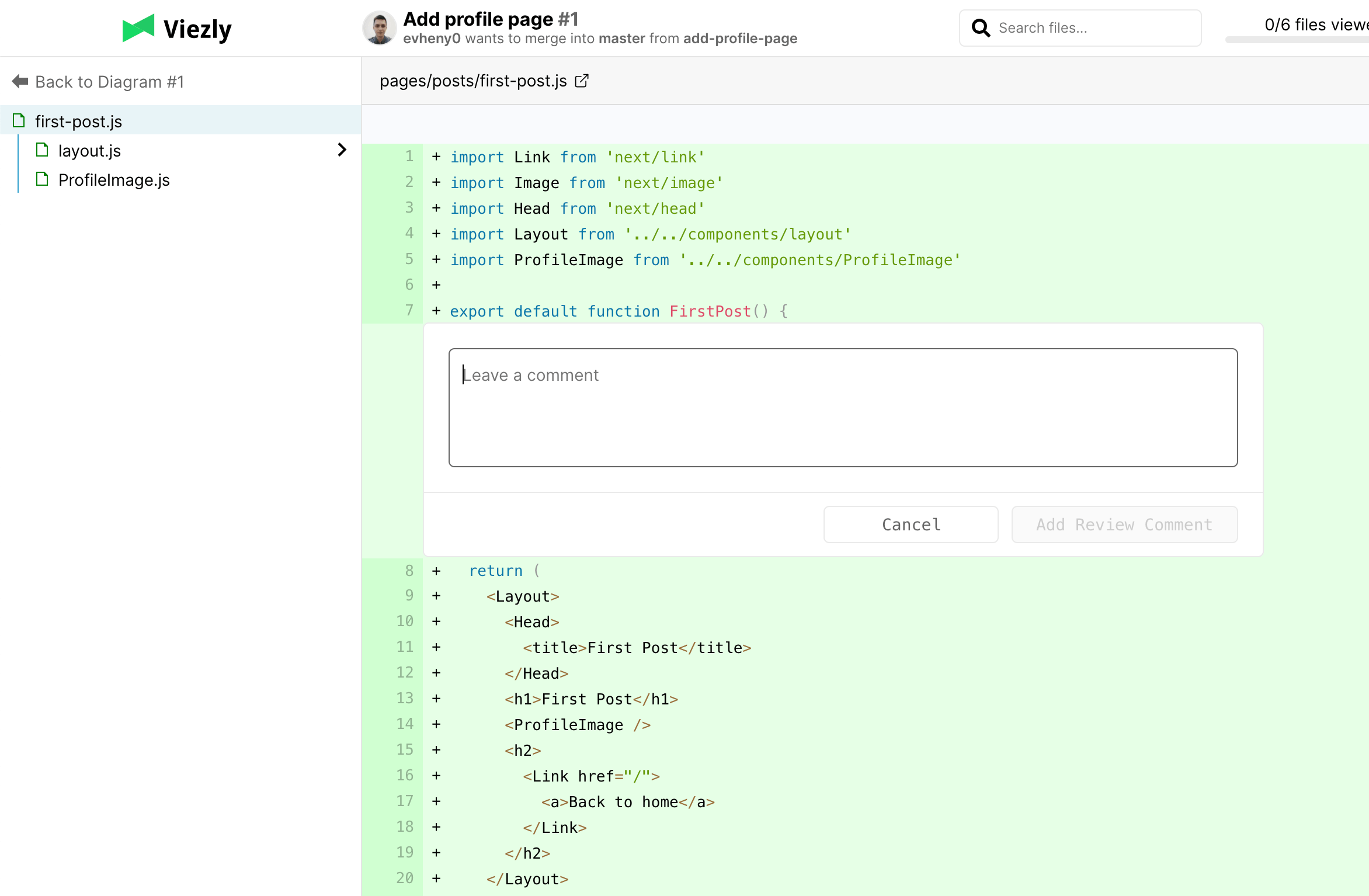Click the files viewed progress bar
Viewport: 1369px width, 896px height.
click(1297, 40)
